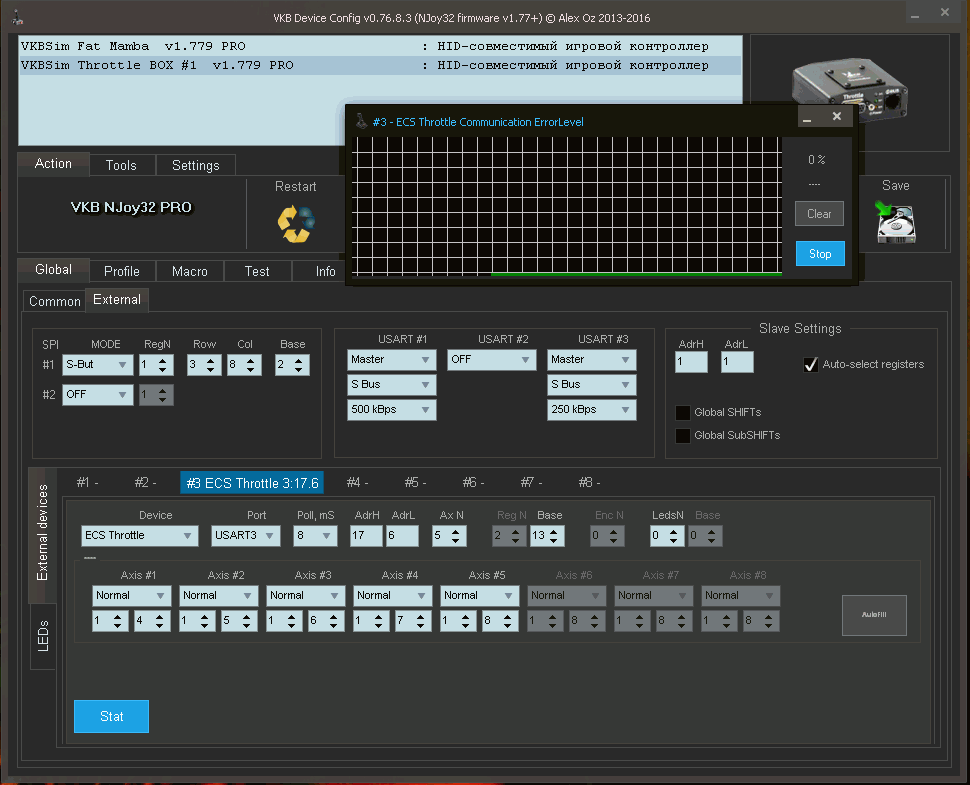Open SPI #2 MODE dropdown showing OFF
This screenshot has height=785, width=970.
97,395
